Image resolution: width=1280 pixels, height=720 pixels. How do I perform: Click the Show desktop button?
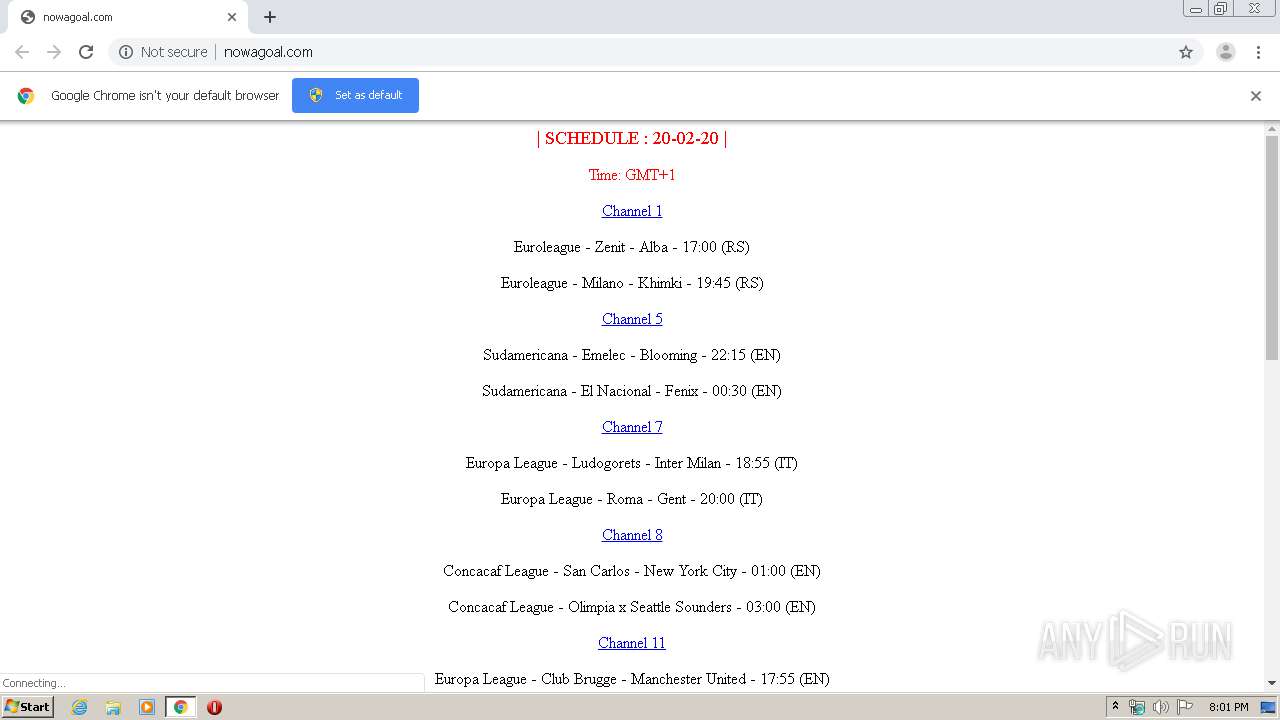pos(1270,707)
